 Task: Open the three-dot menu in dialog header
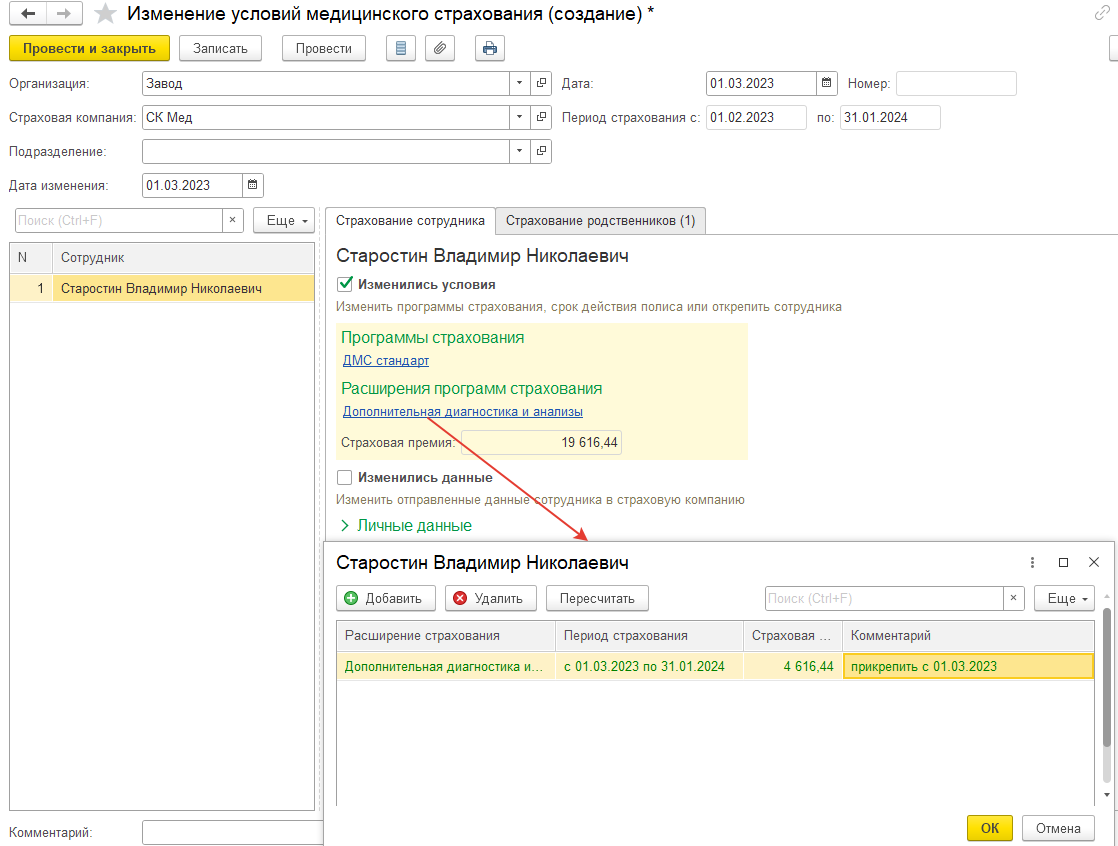click(1032, 562)
